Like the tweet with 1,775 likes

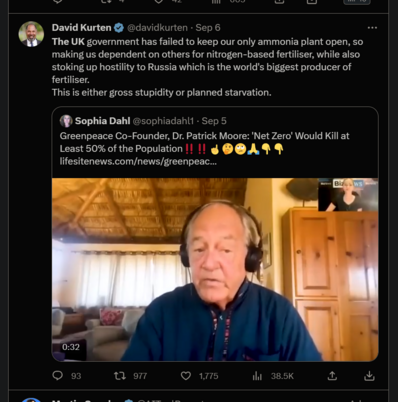(186, 376)
